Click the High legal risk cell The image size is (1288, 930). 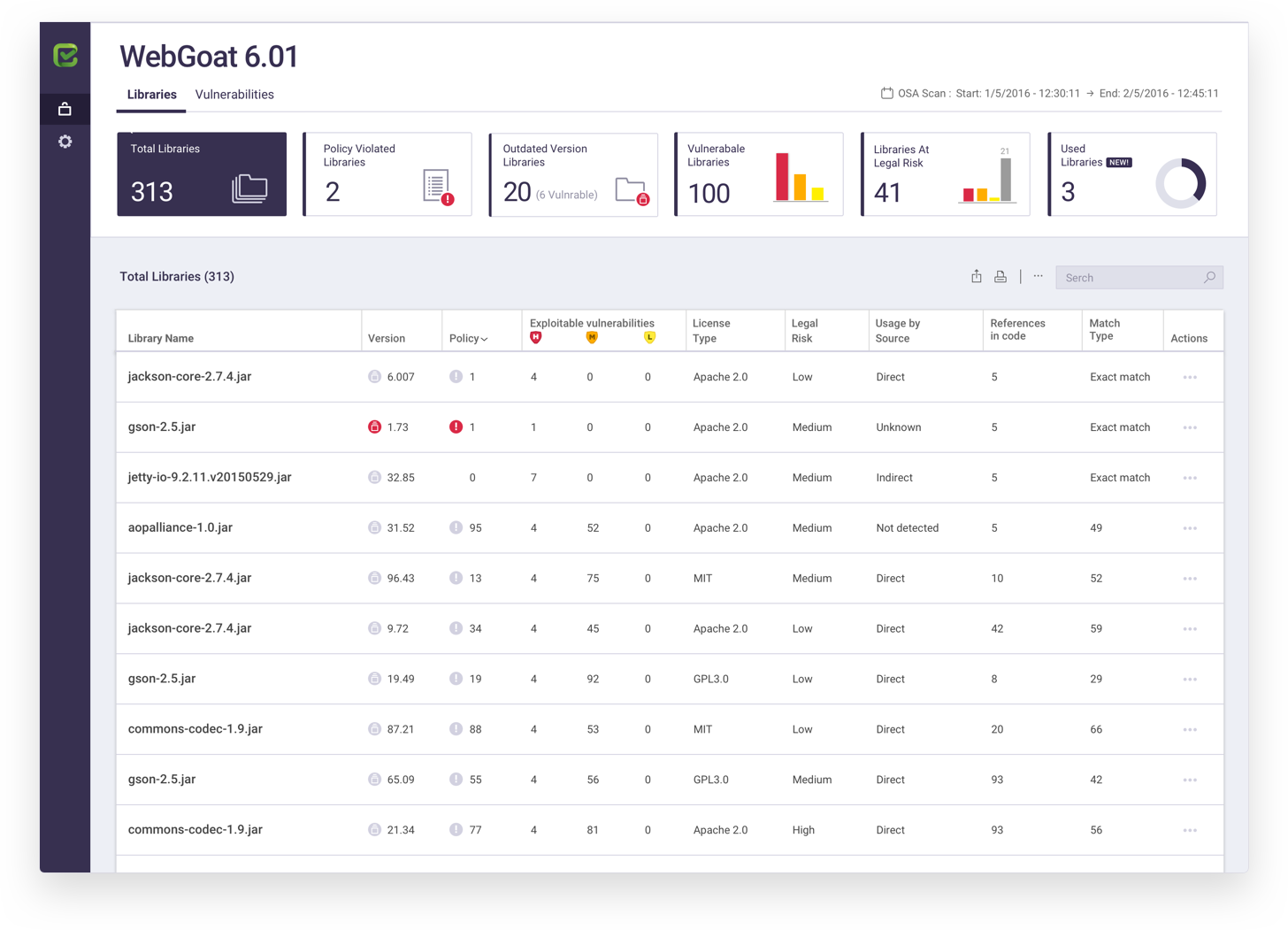[x=803, y=830]
